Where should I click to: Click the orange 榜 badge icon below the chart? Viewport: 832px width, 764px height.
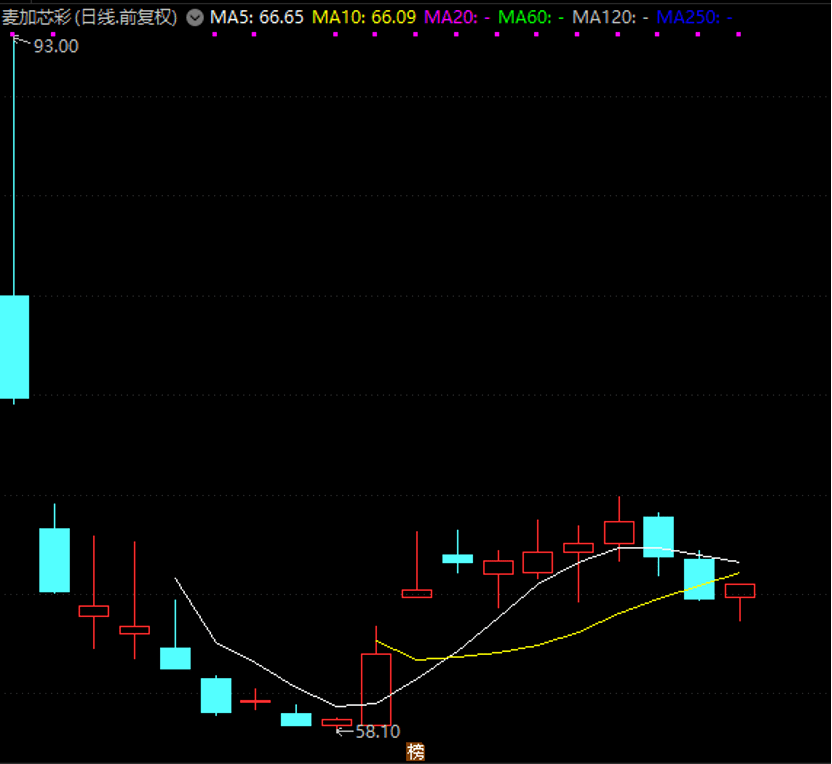coord(415,752)
